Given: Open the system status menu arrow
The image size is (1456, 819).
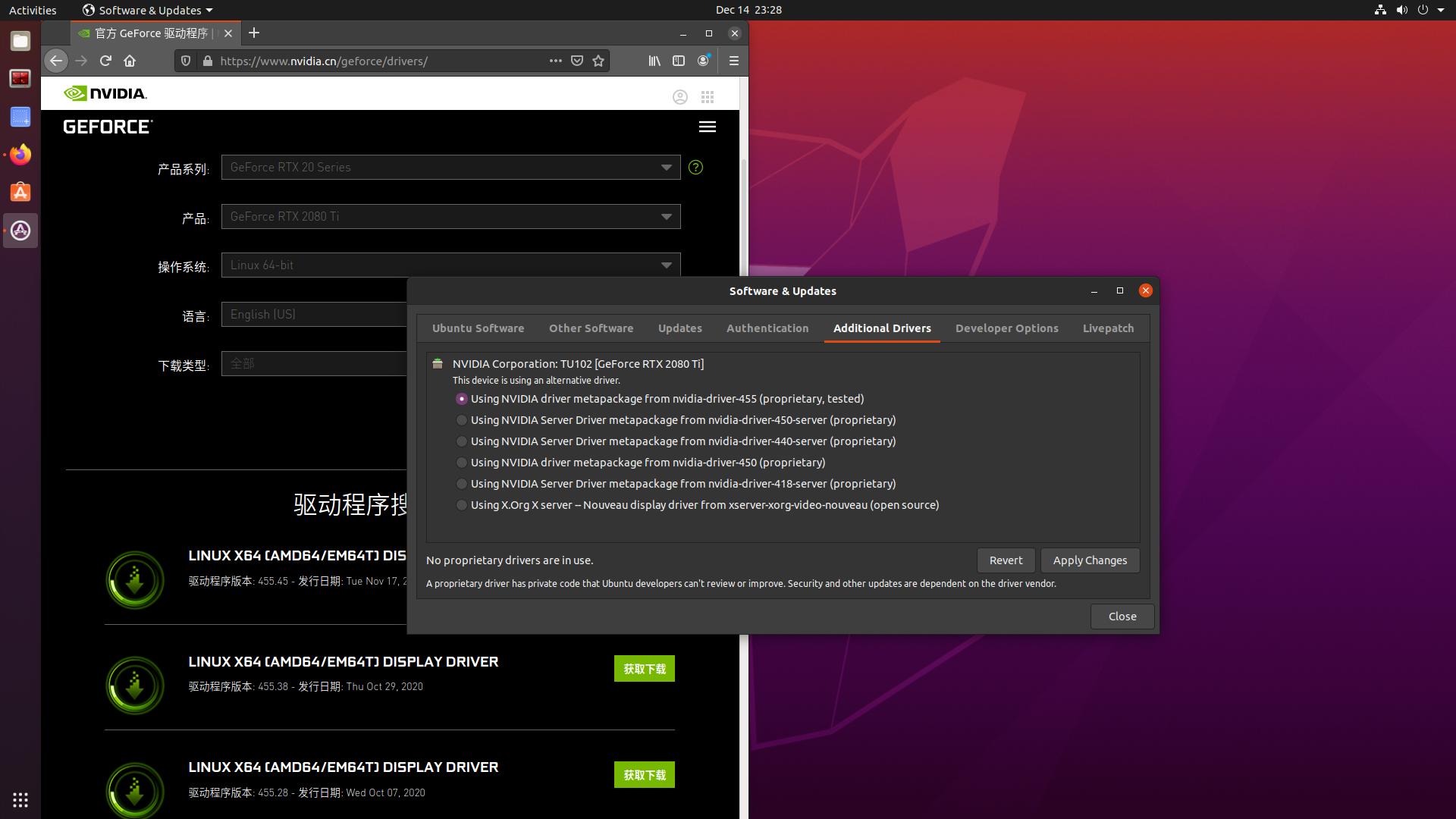Looking at the screenshot, I should pos(1441,10).
